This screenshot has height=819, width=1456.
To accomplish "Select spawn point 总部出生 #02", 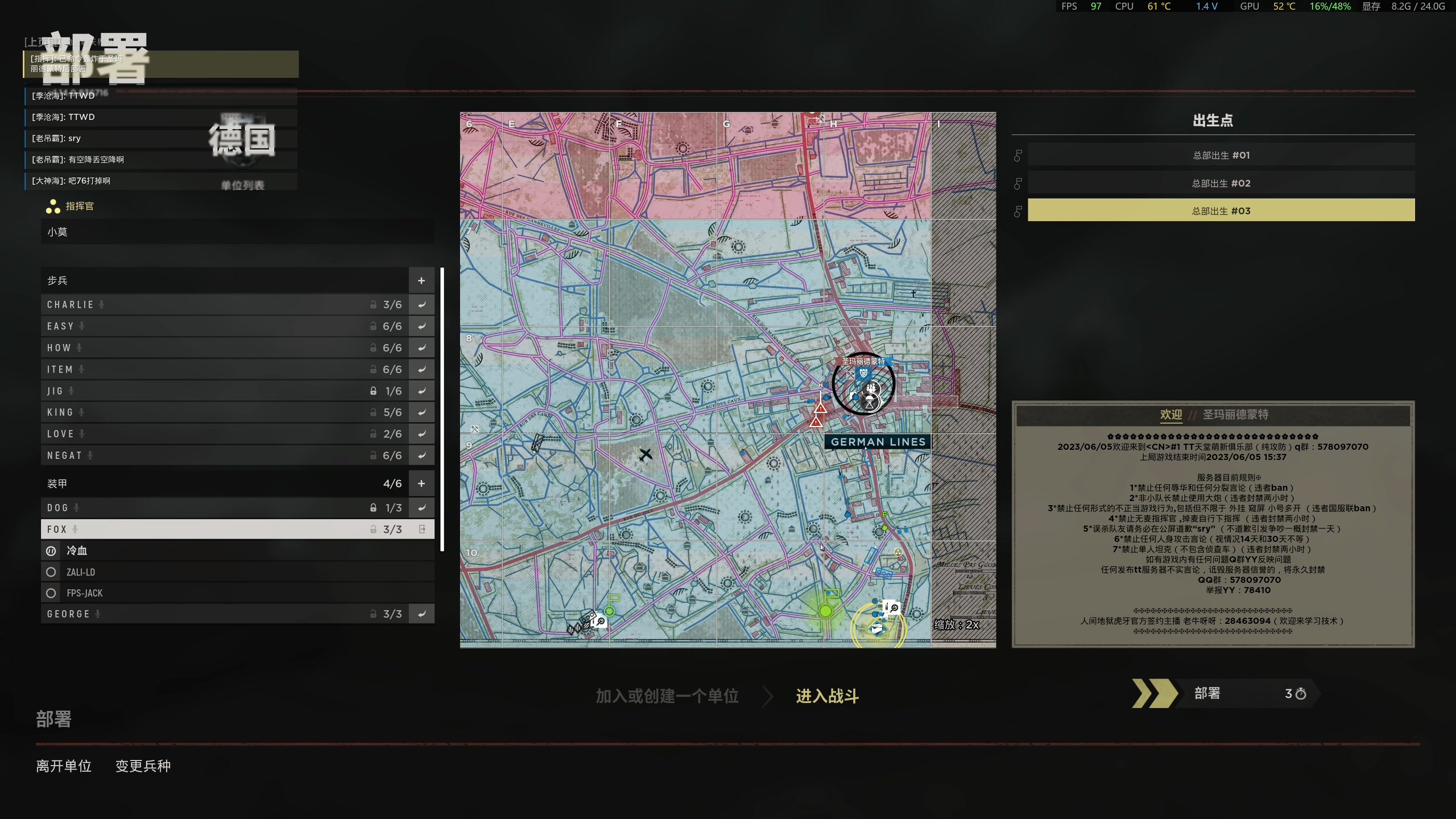I will [1221, 183].
